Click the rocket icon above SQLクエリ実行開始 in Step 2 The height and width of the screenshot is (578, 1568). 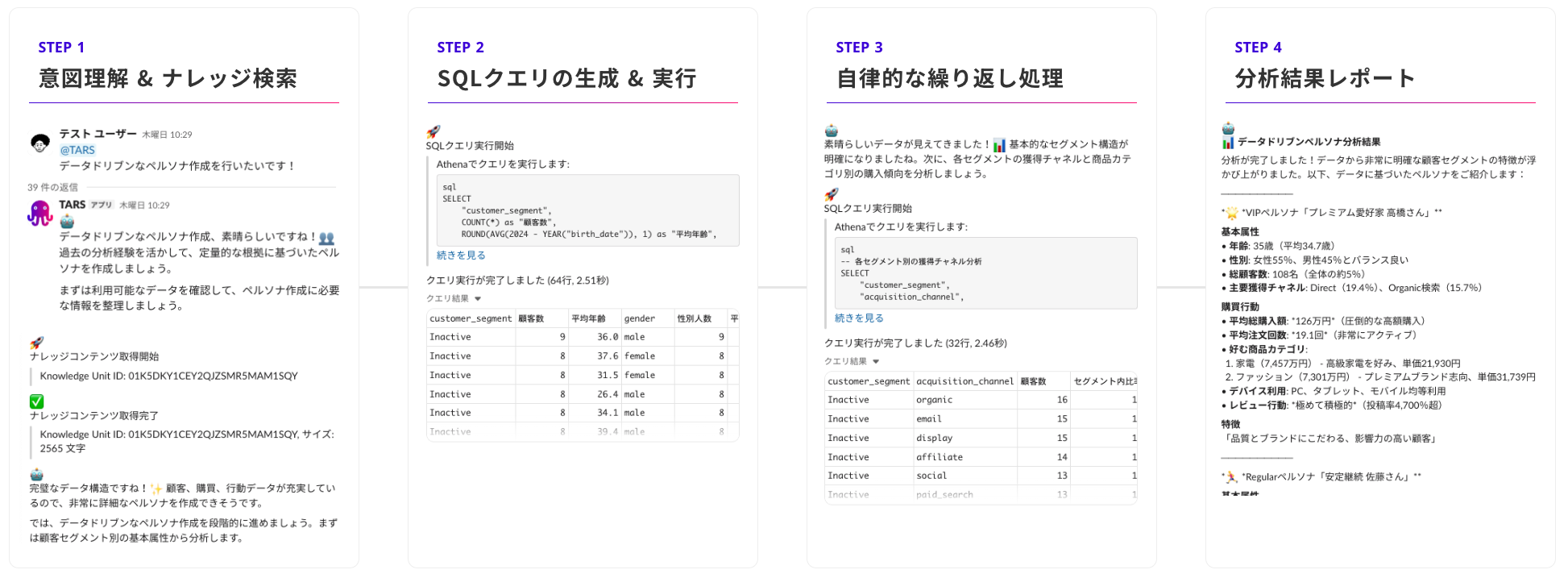433,131
